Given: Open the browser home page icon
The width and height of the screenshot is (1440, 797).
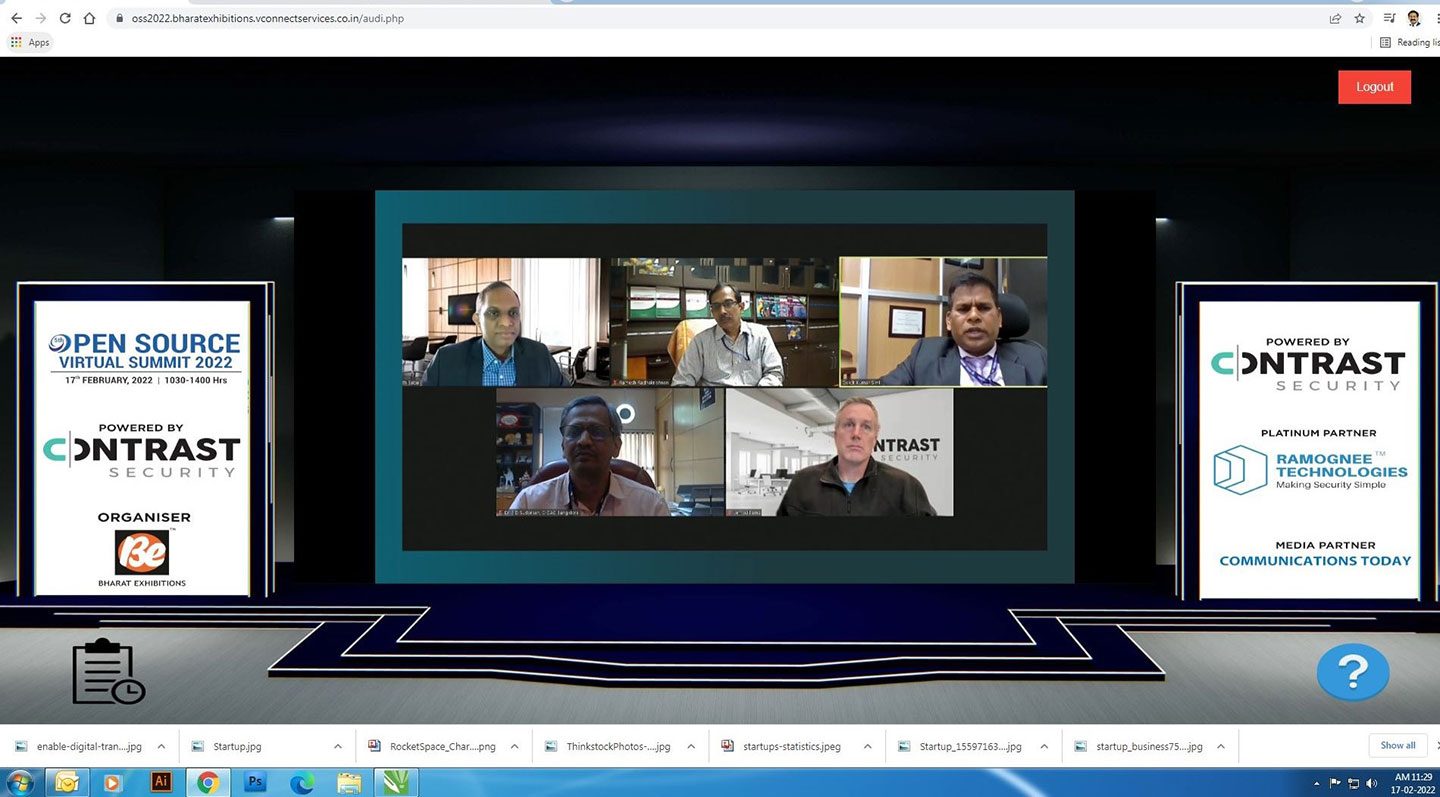Looking at the screenshot, I should [x=89, y=18].
